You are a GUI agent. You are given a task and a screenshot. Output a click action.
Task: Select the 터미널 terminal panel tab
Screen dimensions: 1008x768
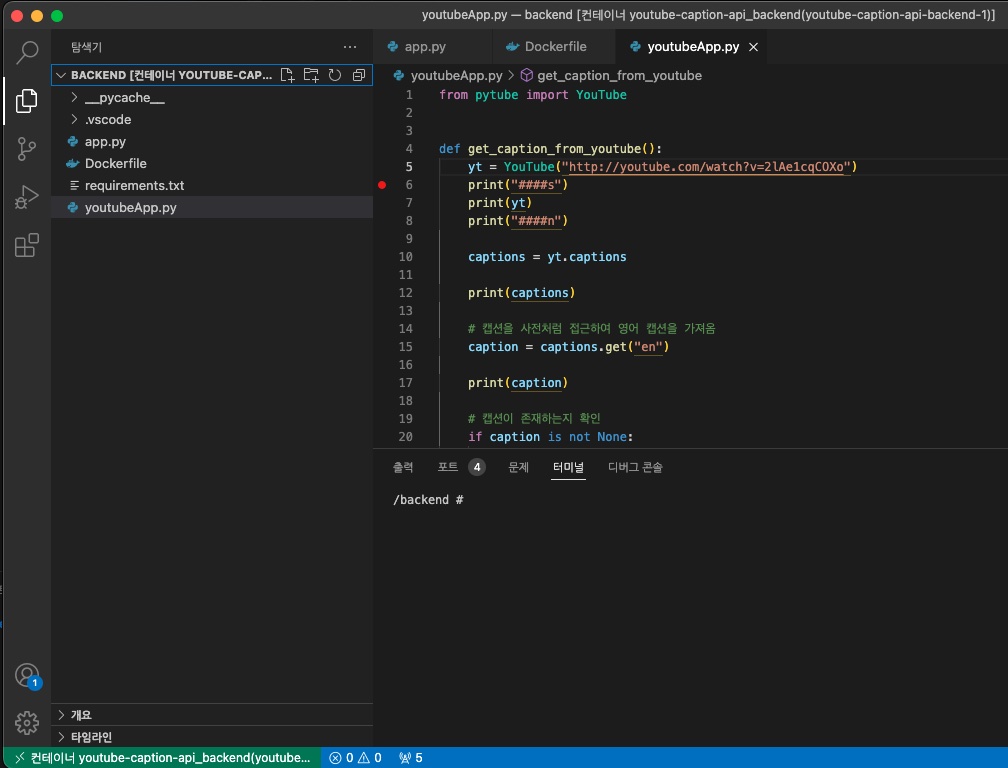coord(568,467)
